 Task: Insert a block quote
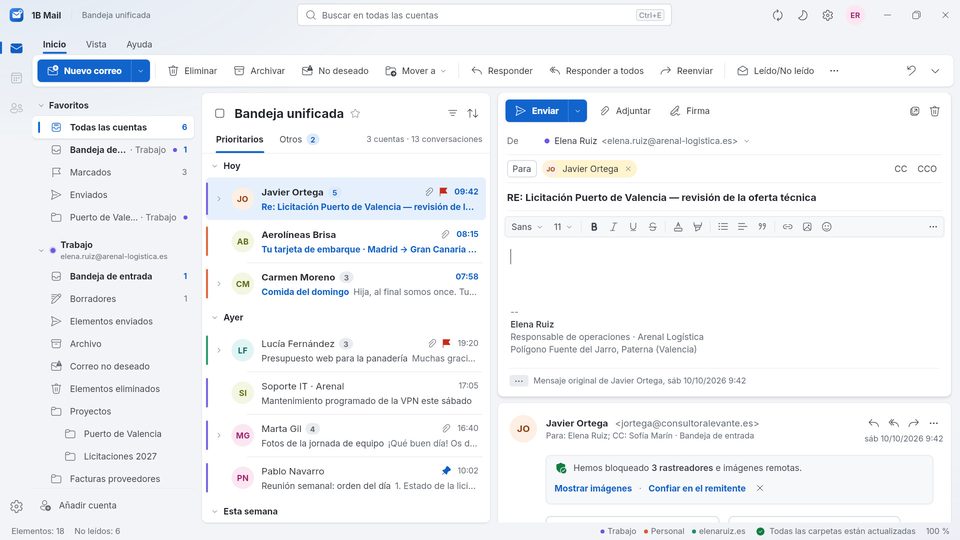pyautogui.click(x=762, y=227)
